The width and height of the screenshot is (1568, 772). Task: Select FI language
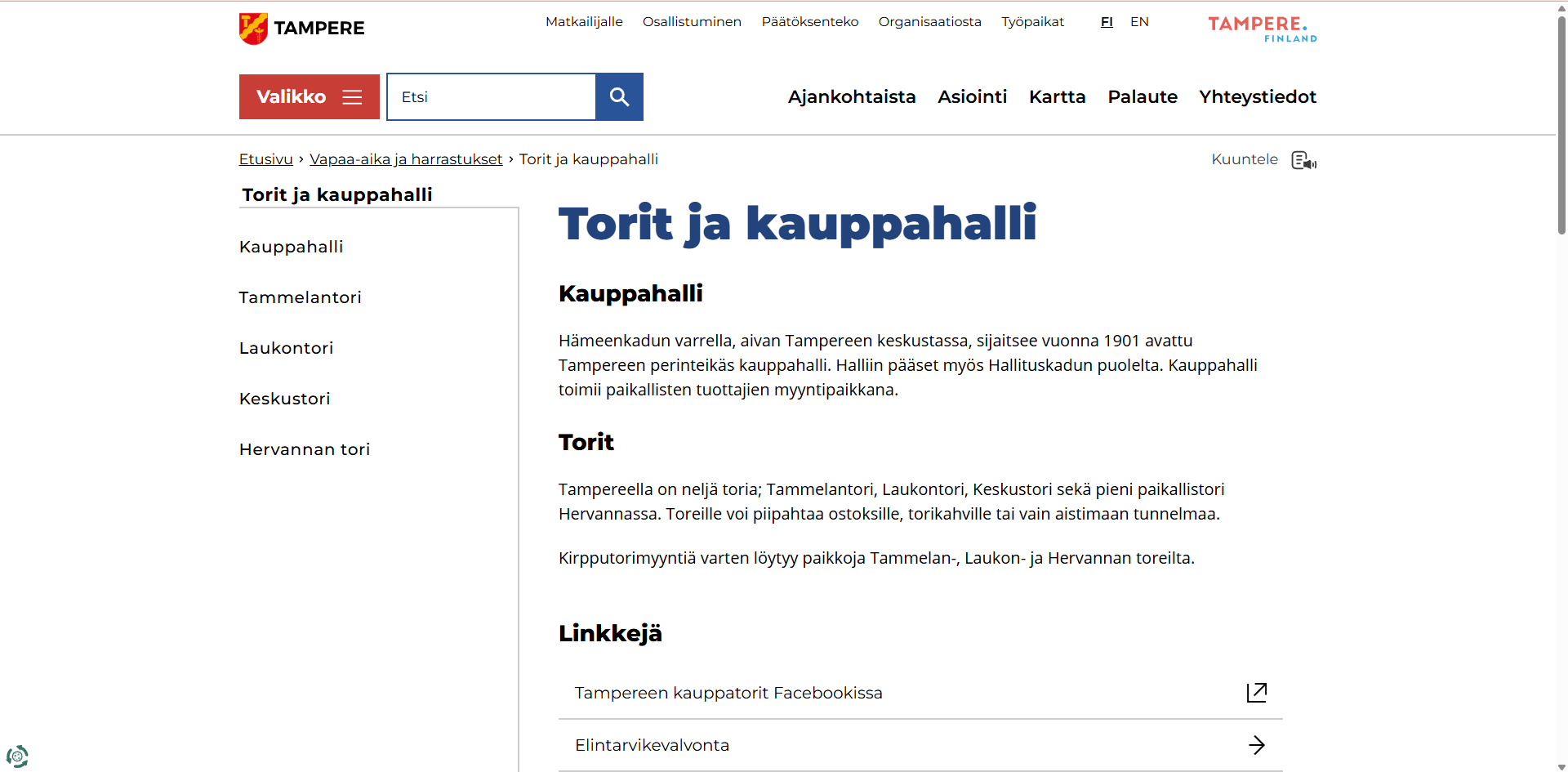tap(1107, 22)
